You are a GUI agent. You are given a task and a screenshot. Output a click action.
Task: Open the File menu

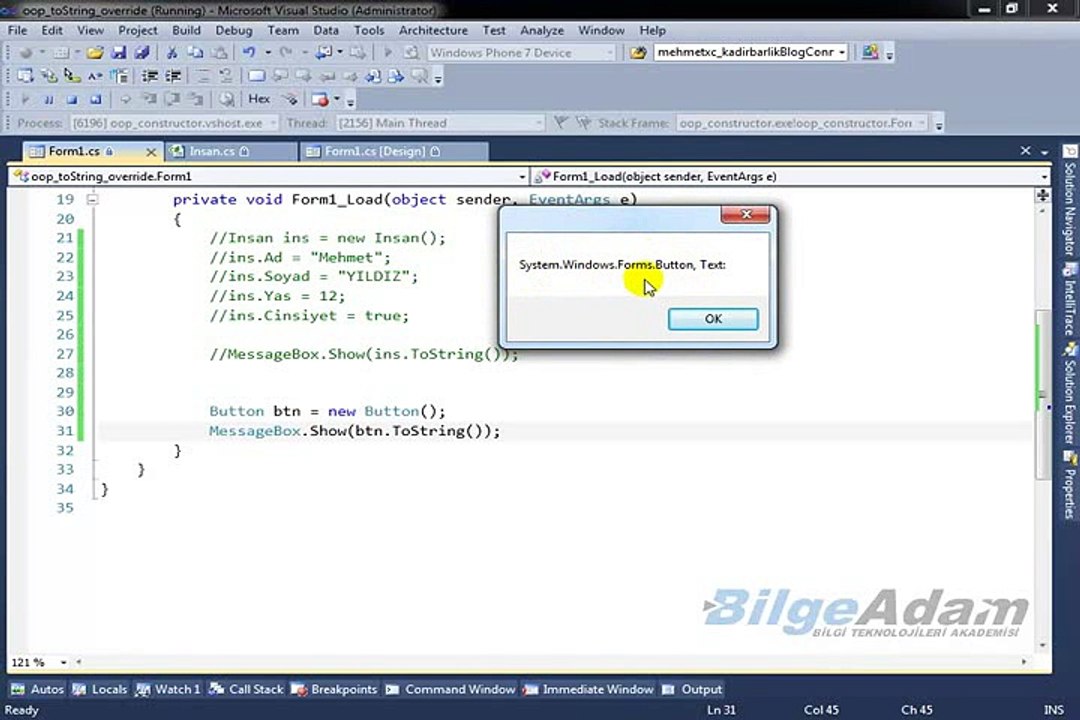pos(17,30)
